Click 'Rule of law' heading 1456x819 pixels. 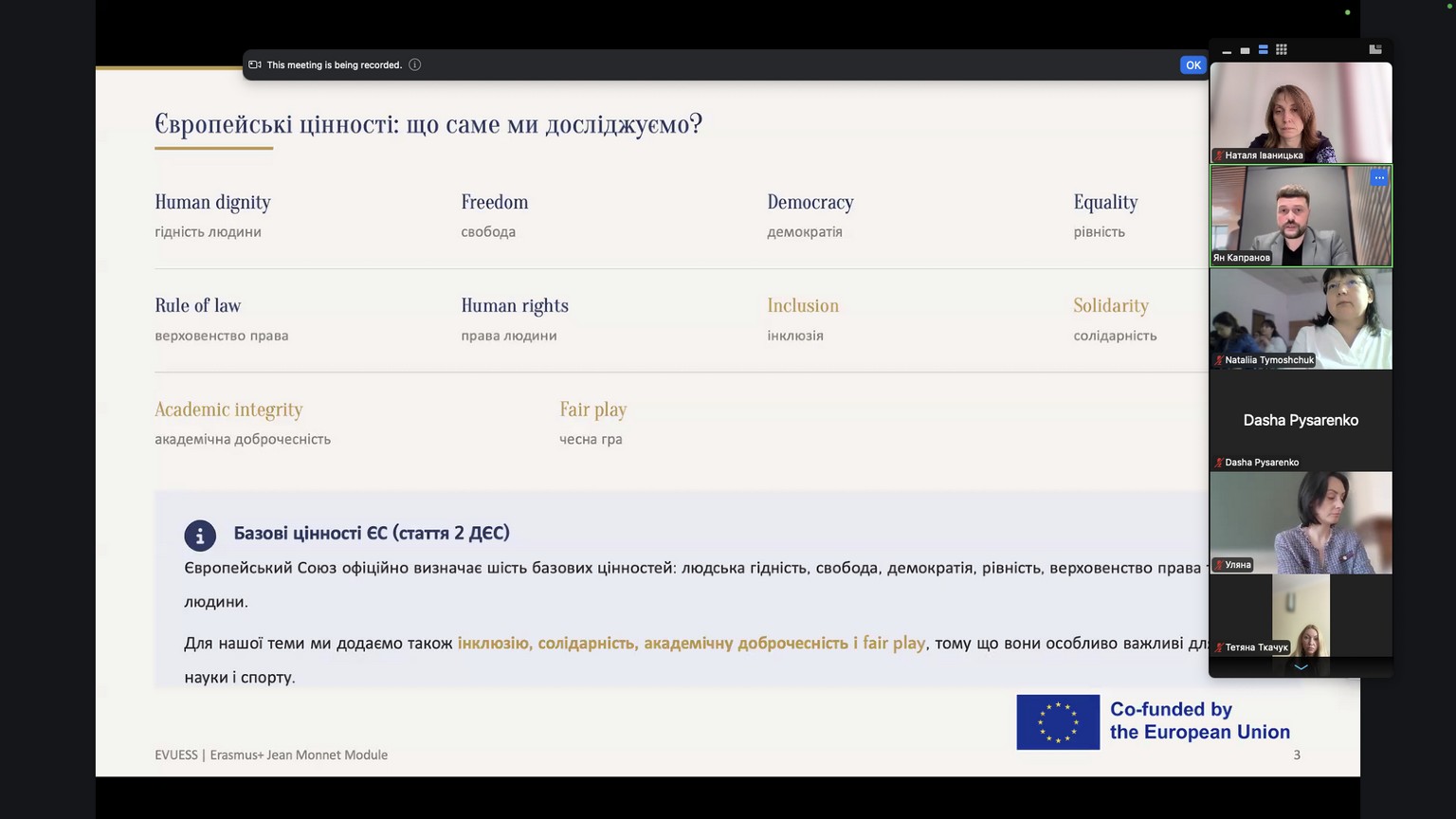pyautogui.click(x=198, y=305)
